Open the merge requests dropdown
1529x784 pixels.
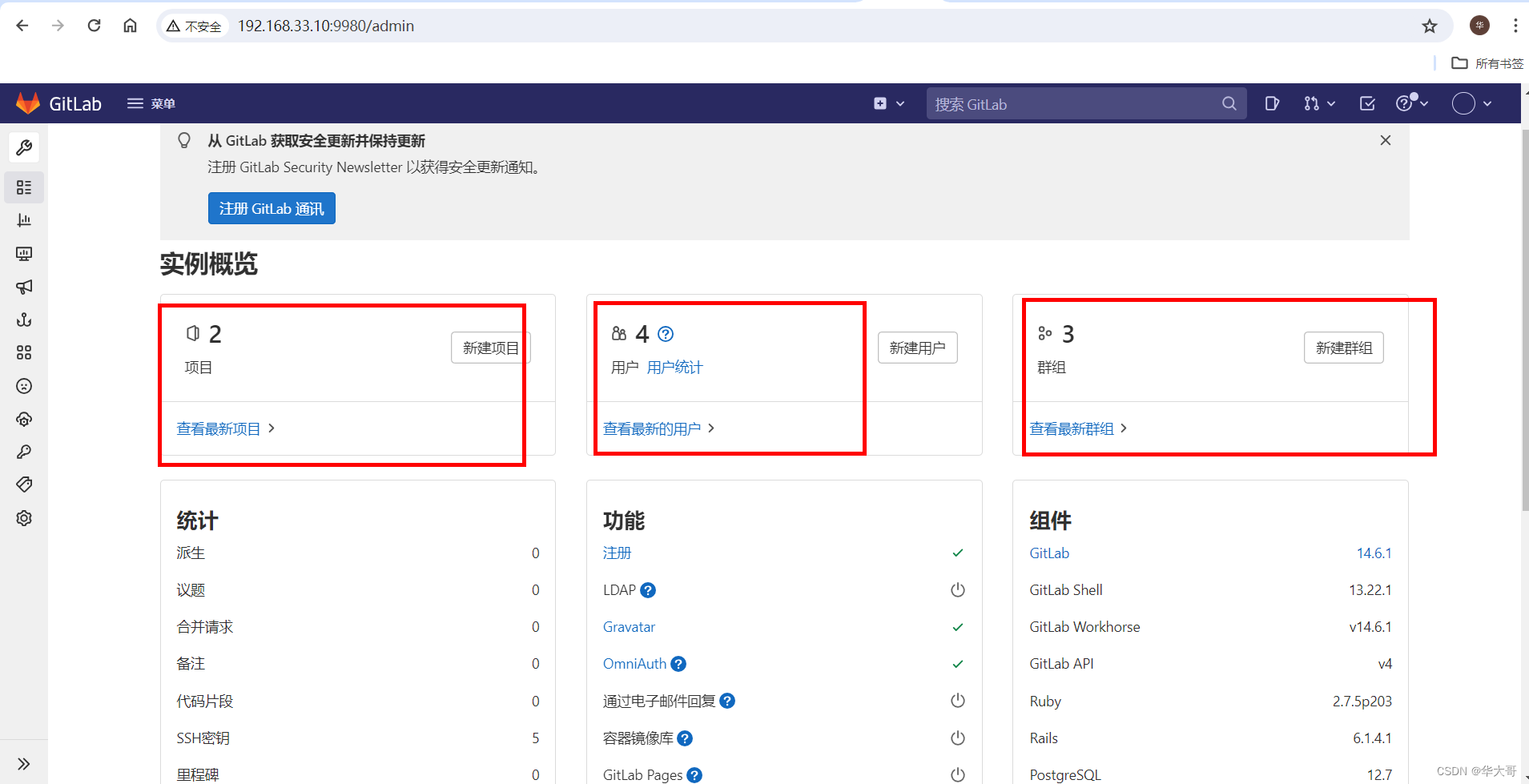click(1319, 103)
